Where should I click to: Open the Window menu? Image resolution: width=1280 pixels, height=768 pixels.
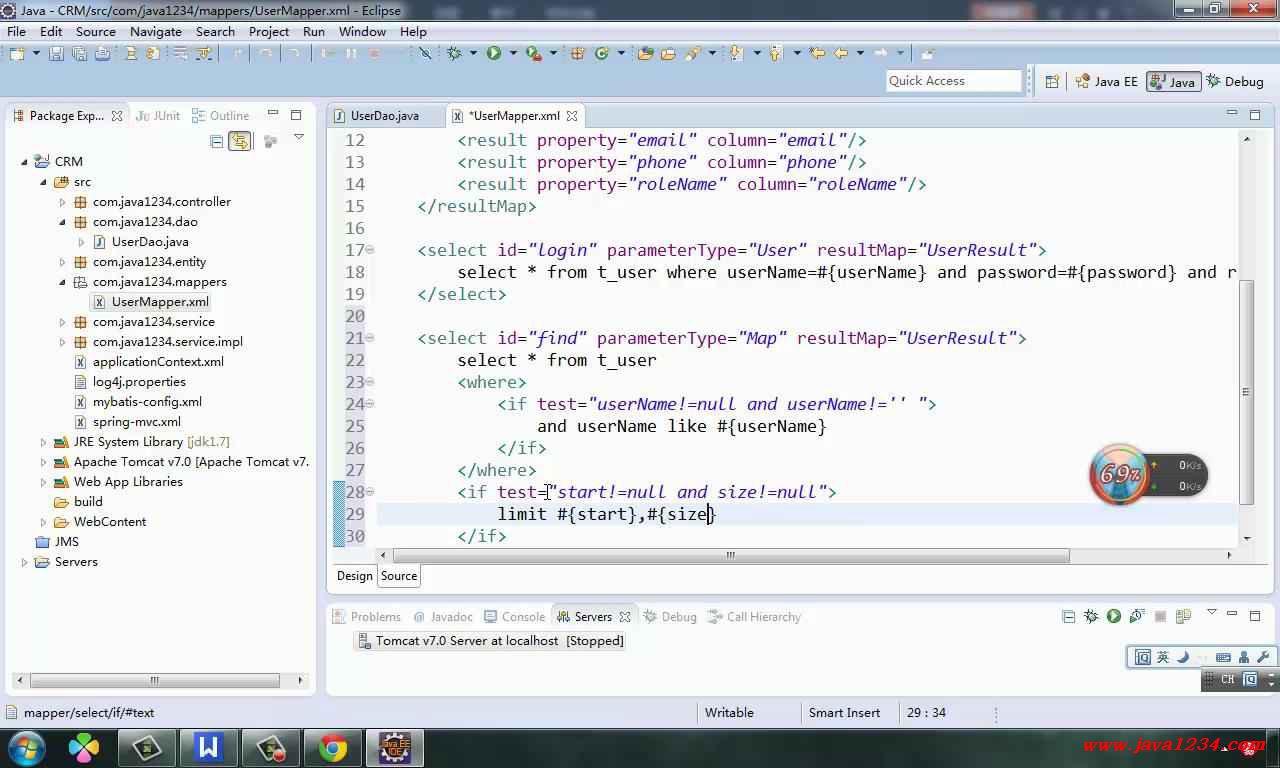coord(362,31)
